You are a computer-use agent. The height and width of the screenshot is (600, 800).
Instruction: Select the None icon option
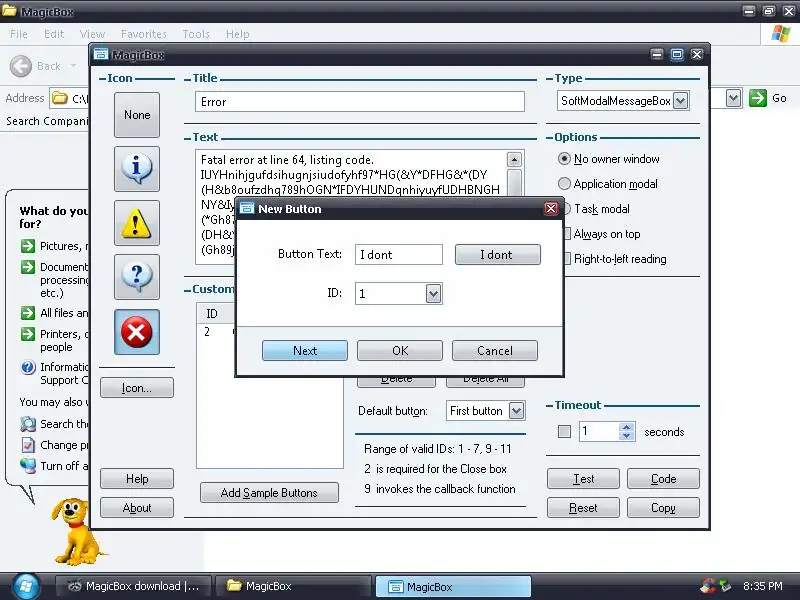click(137, 115)
